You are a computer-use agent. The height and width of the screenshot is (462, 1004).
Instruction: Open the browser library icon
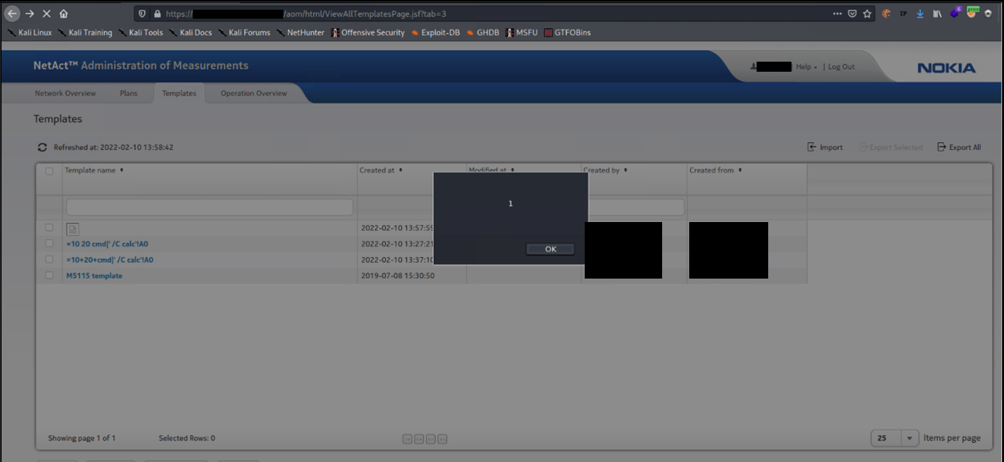(x=937, y=13)
